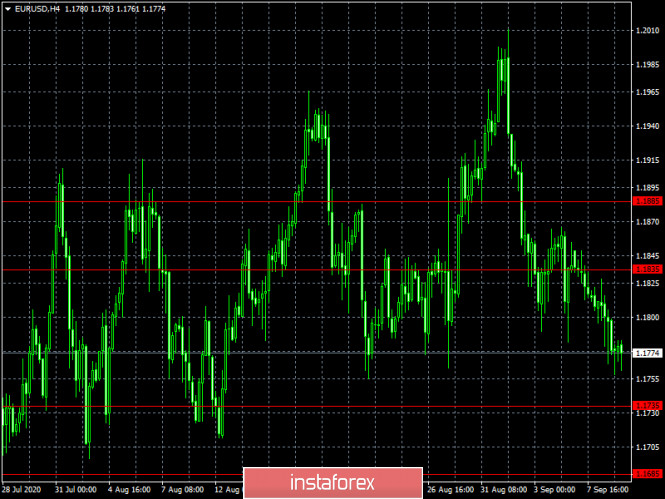Click the 1.1800 price scale label

pos(646,317)
